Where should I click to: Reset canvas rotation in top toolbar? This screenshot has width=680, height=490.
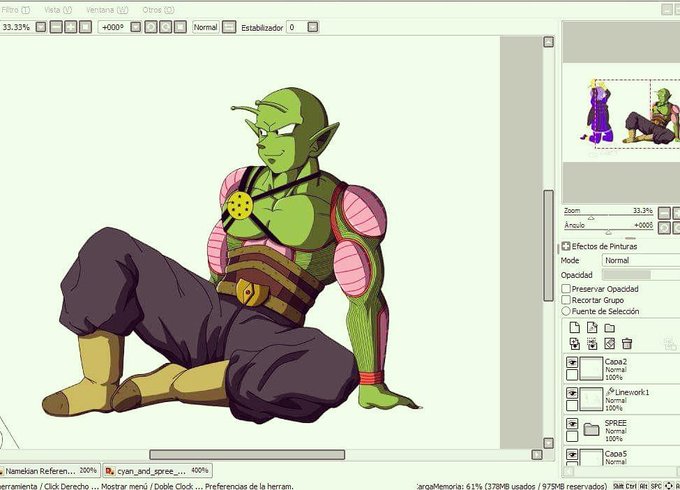(180, 27)
